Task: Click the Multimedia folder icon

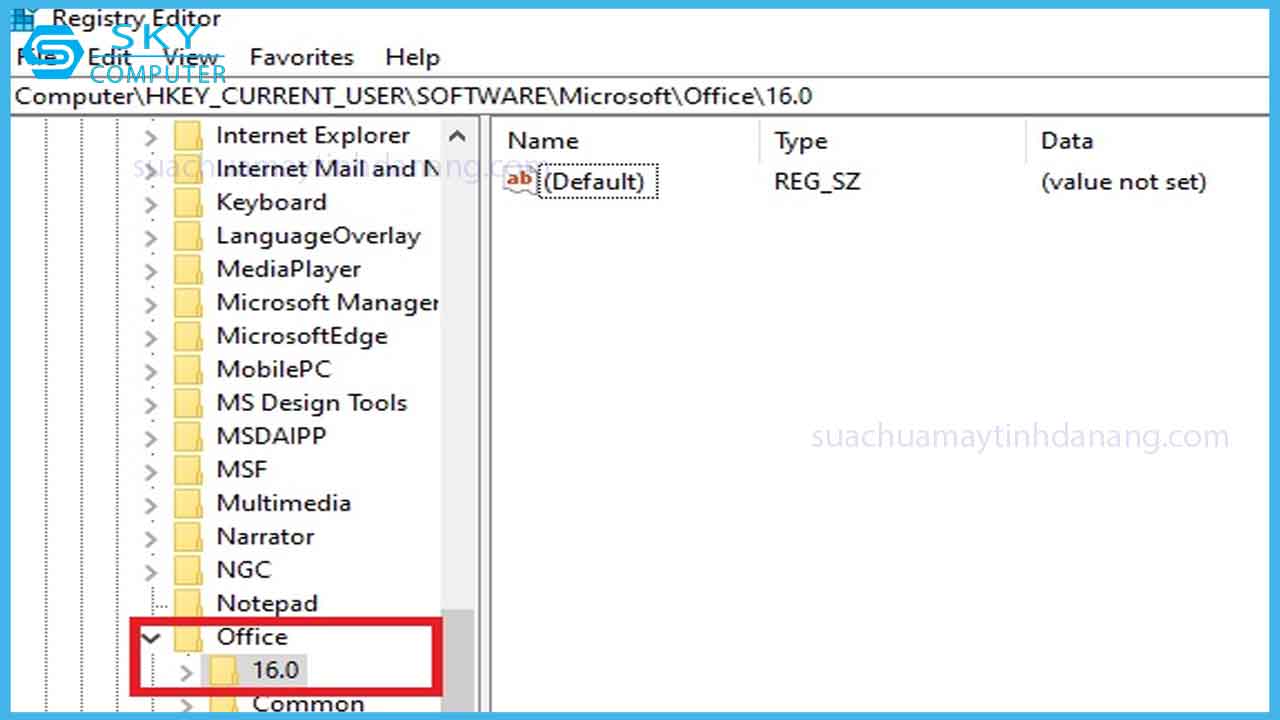Action: [188, 504]
